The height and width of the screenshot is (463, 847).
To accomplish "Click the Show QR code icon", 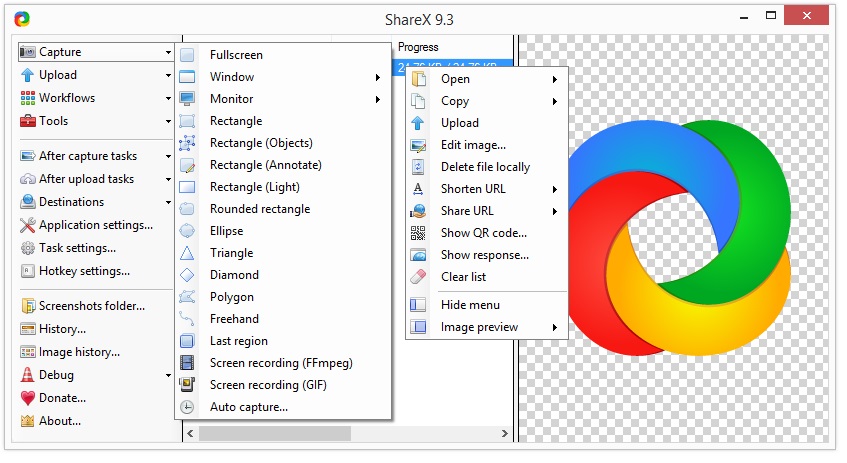I will coord(419,233).
